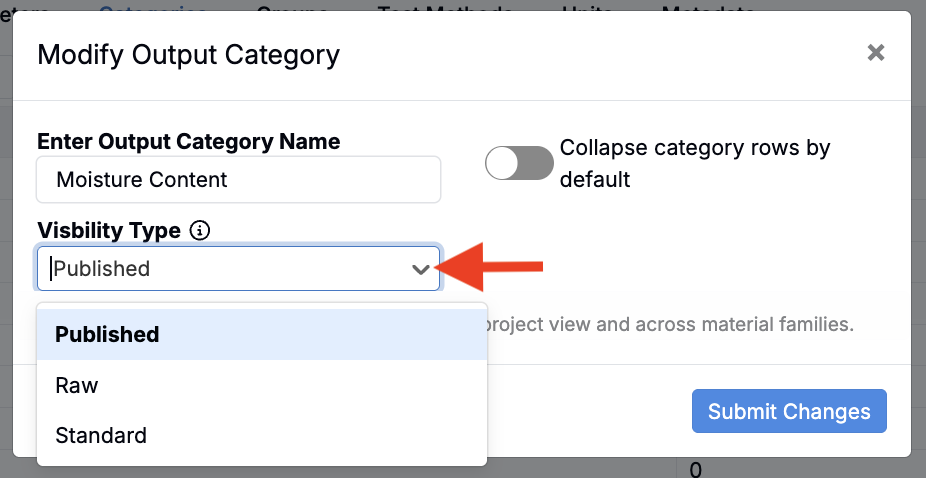Click the red arrow pointing at dropdown
Viewport: 926px width, 478px height.
click(x=494, y=266)
